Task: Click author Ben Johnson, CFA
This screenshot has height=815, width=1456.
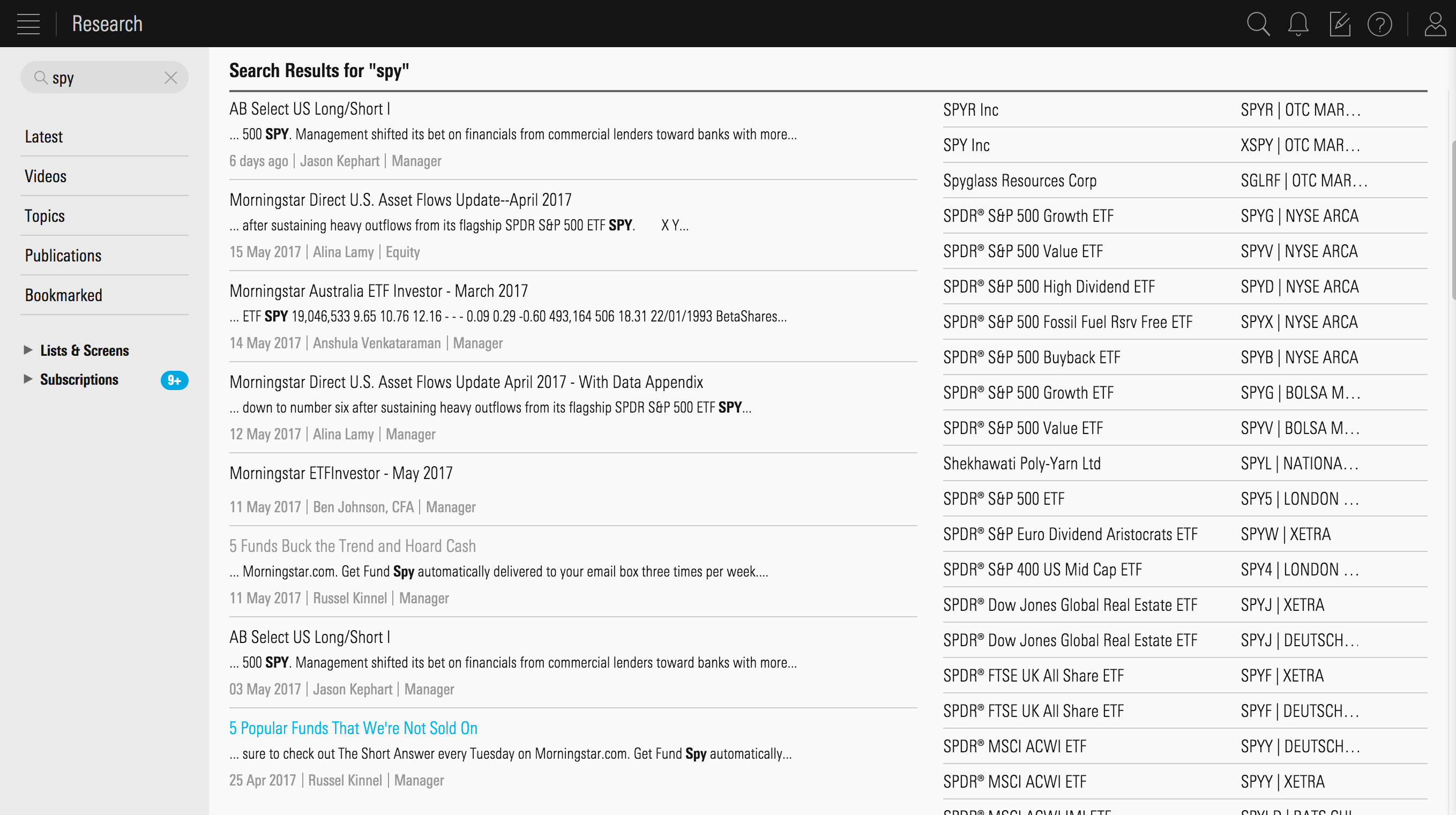Action: [x=363, y=507]
